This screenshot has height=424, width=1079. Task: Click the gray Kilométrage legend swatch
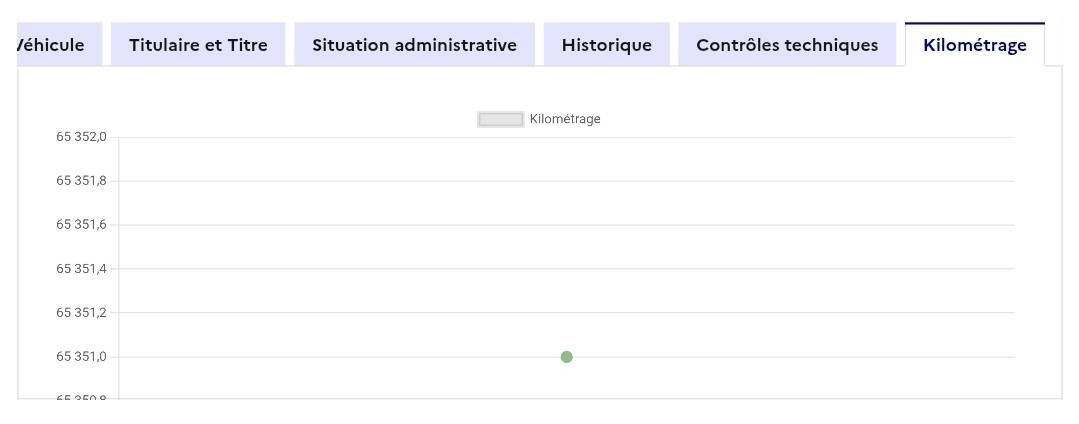(x=500, y=119)
